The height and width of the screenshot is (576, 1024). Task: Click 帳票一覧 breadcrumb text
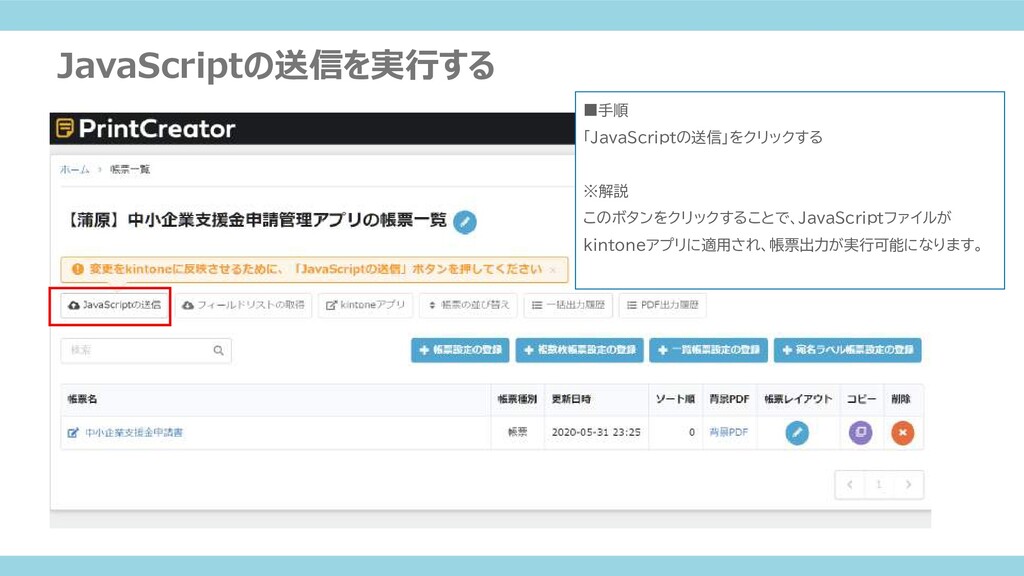pyautogui.click(x=129, y=169)
